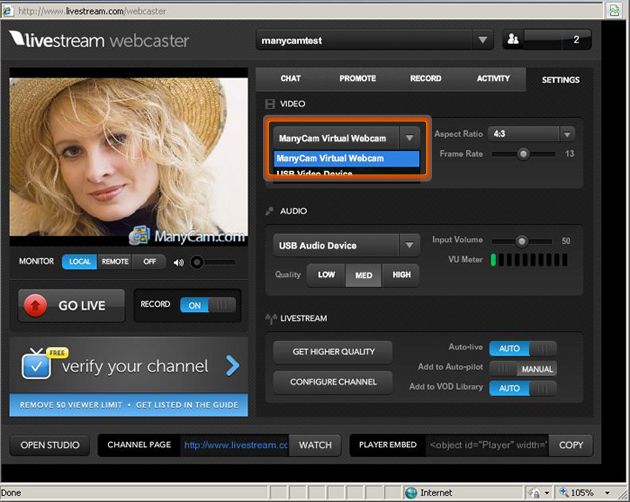Viewport: 630px width, 502px height.
Task: Click the speaker volume icon
Action: point(178,262)
